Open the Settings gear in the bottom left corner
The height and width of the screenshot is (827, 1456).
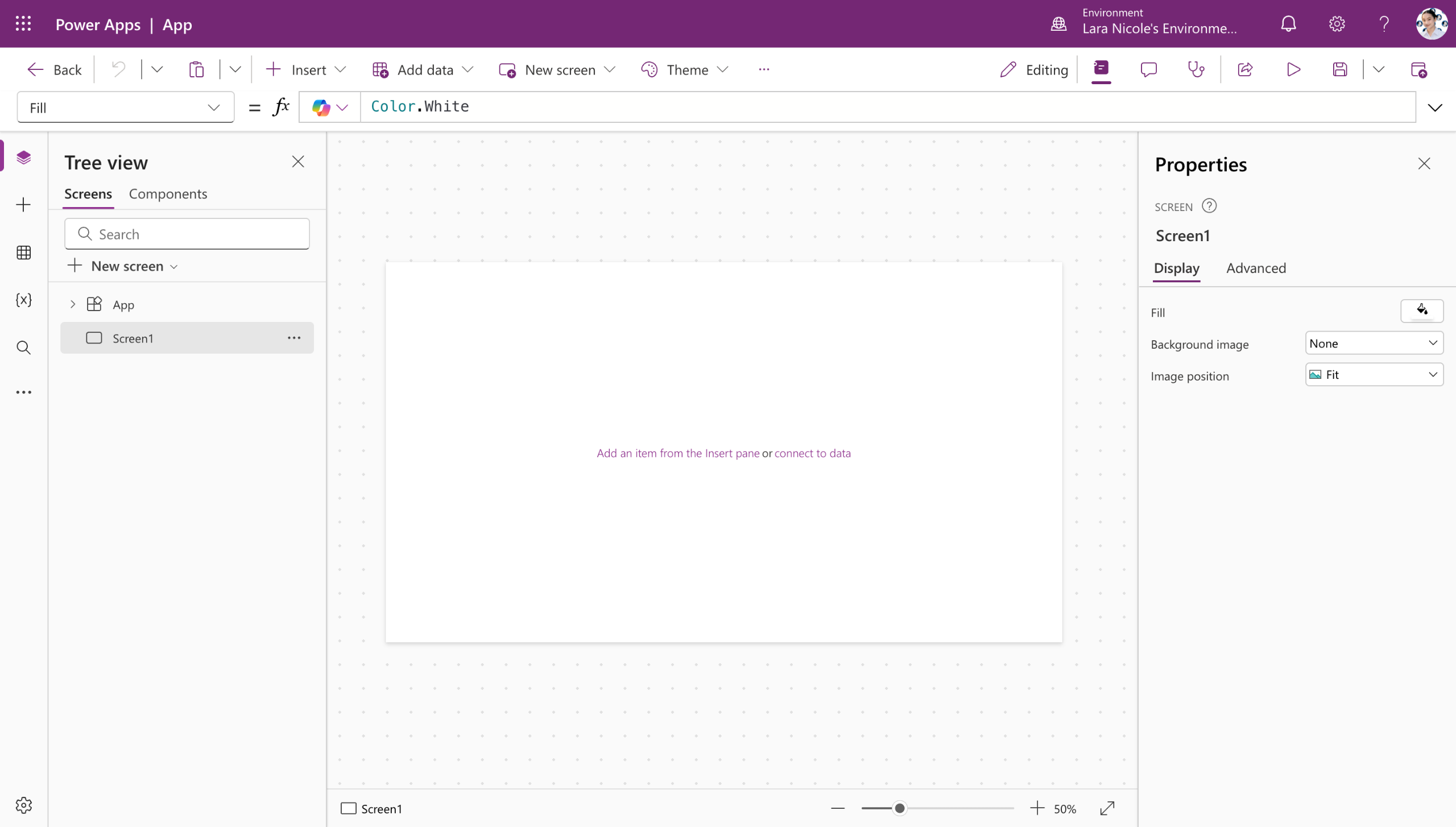pyautogui.click(x=23, y=805)
